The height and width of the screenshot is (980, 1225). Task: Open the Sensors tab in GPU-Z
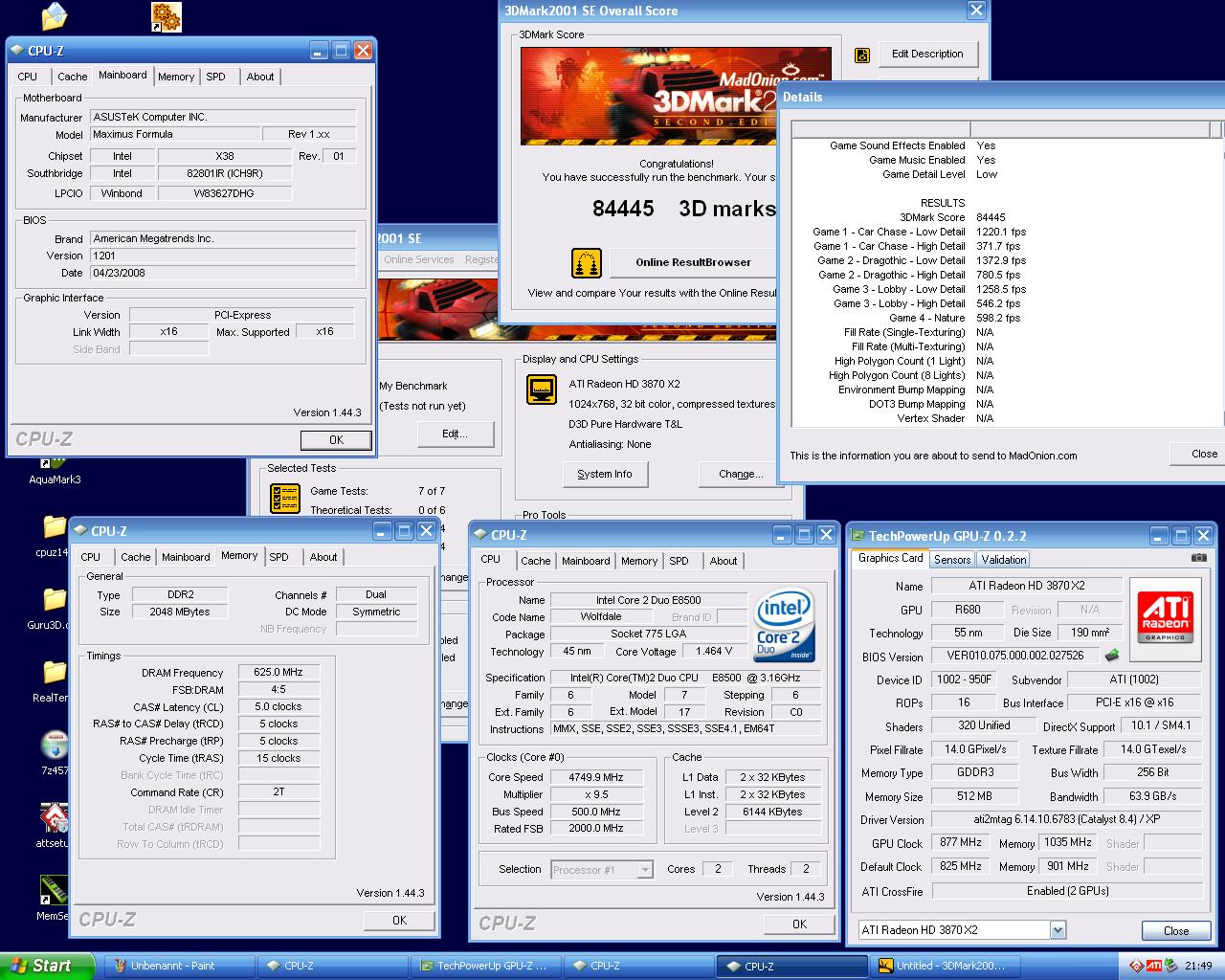[952, 560]
